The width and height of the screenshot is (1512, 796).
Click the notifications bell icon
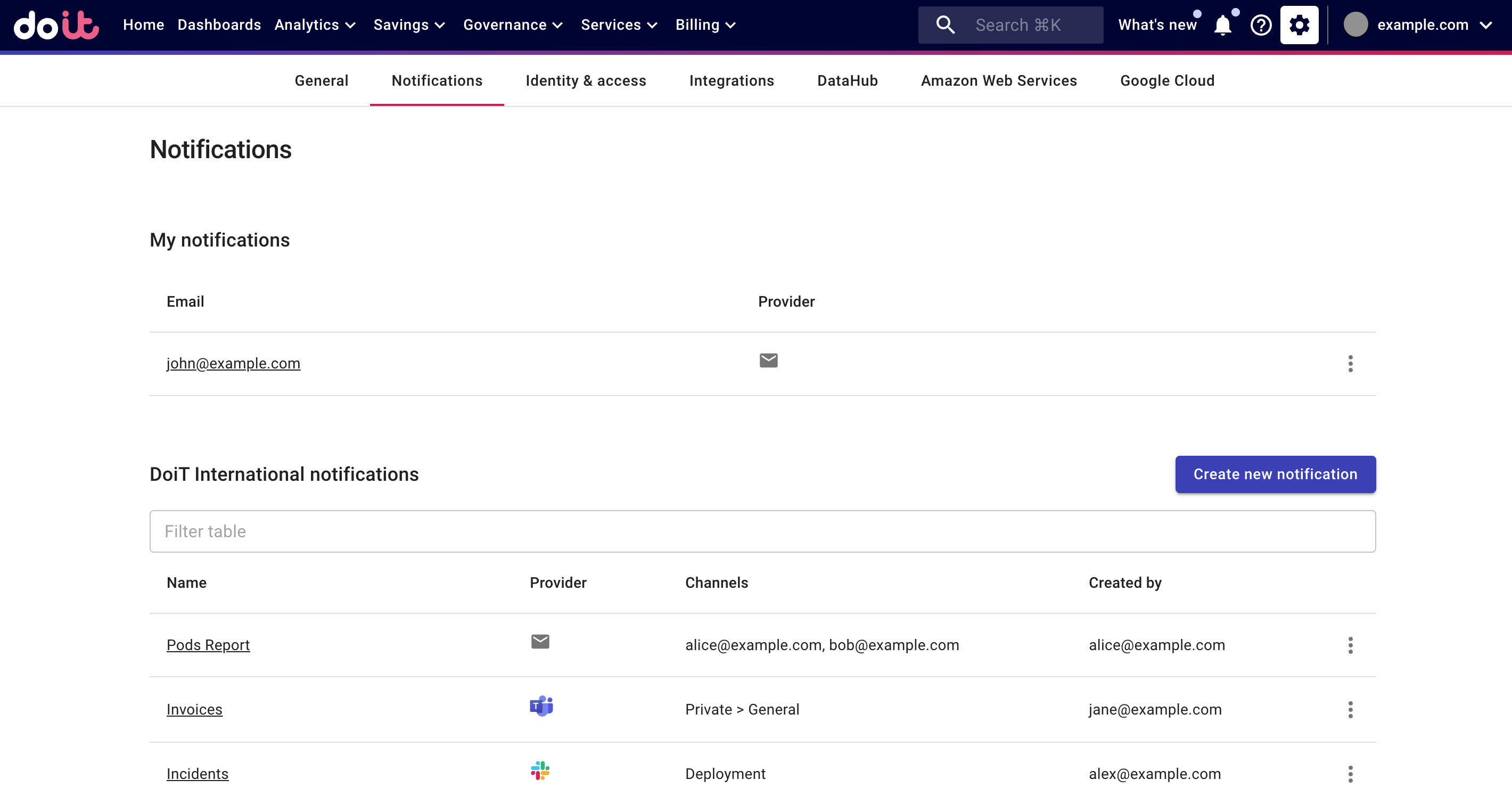[x=1225, y=25]
